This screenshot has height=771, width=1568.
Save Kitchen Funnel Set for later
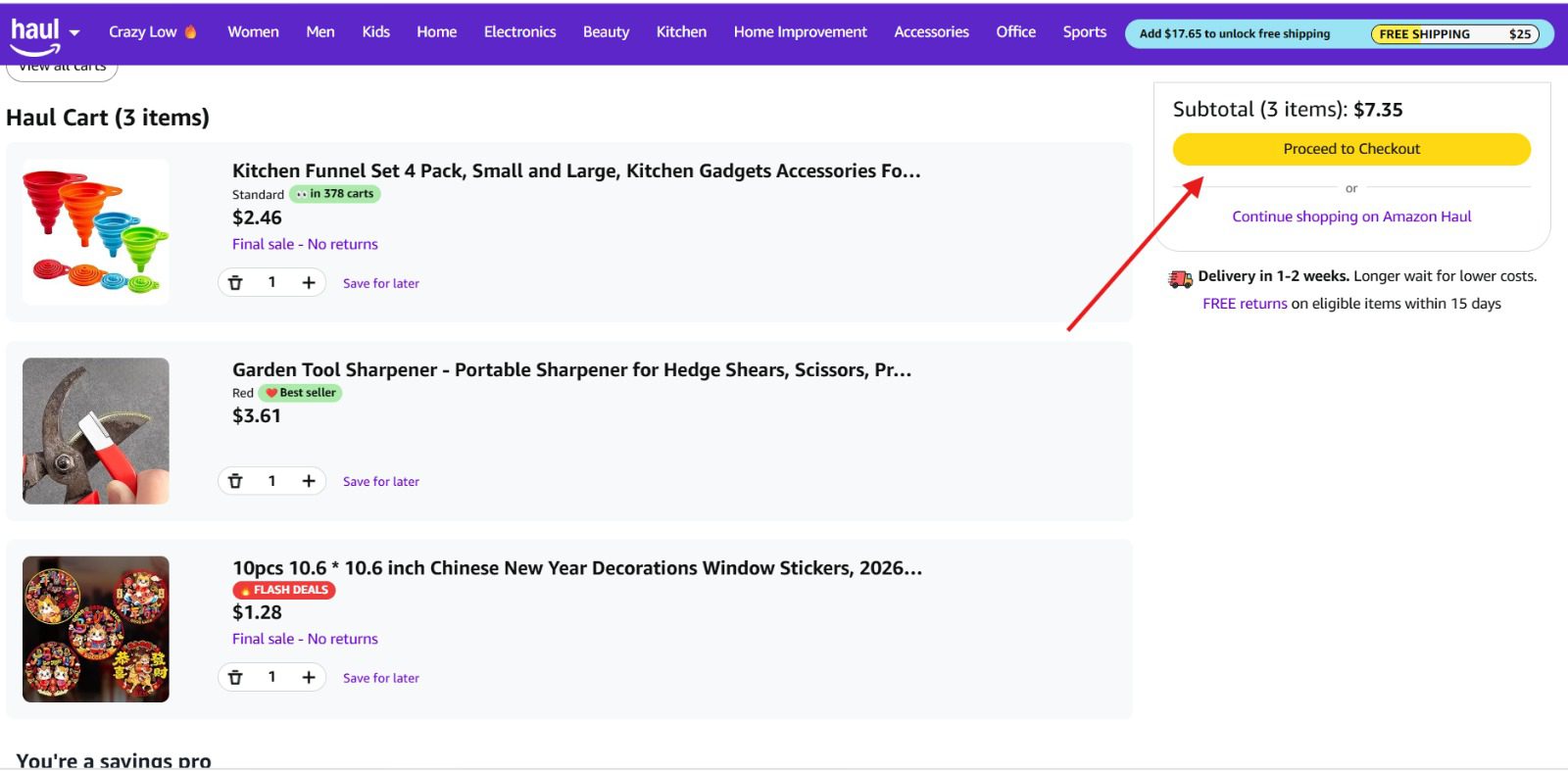coord(380,283)
